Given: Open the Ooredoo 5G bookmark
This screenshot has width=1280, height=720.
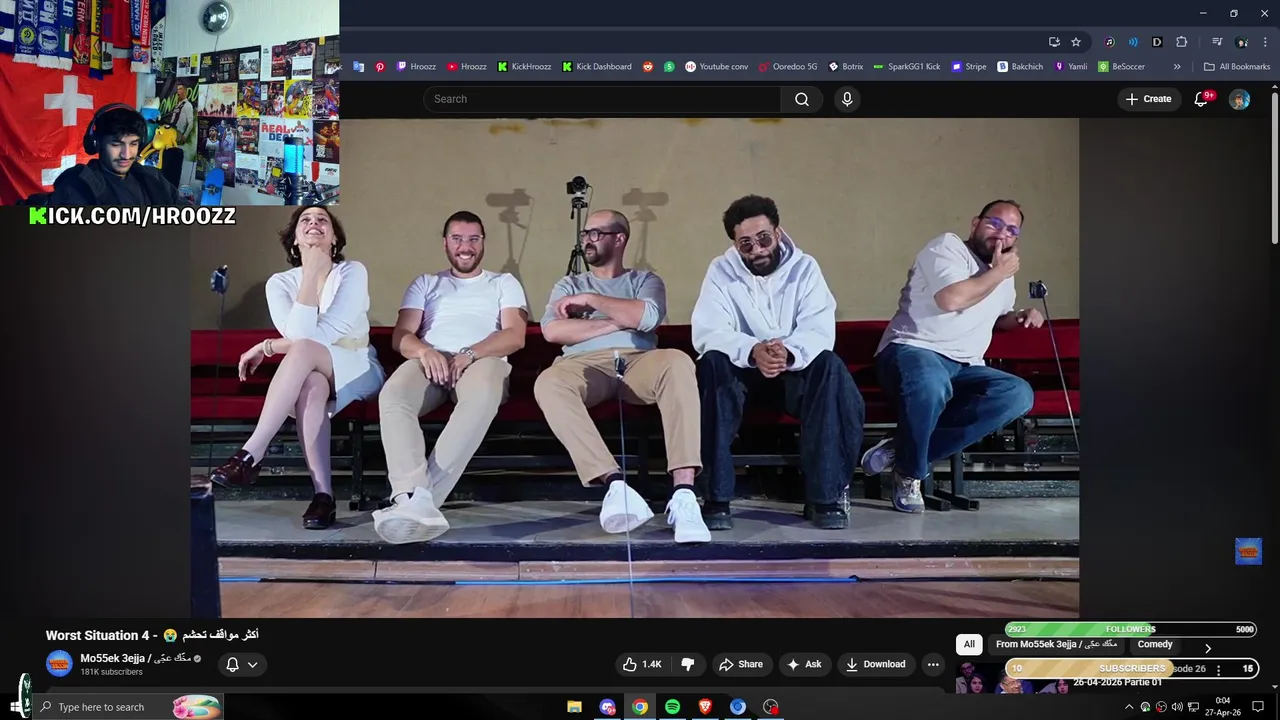Looking at the screenshot, I should (788, 67).
